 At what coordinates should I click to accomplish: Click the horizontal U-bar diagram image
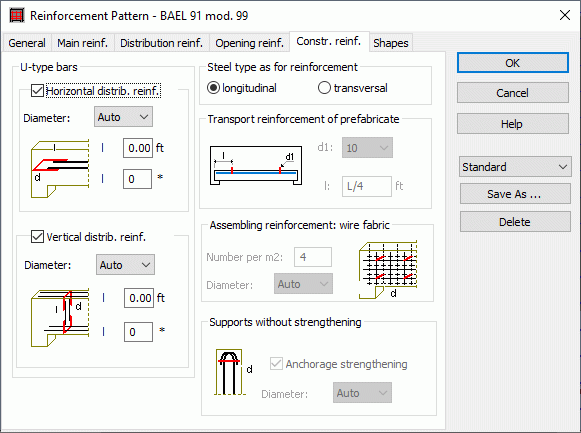pos(60,169)
